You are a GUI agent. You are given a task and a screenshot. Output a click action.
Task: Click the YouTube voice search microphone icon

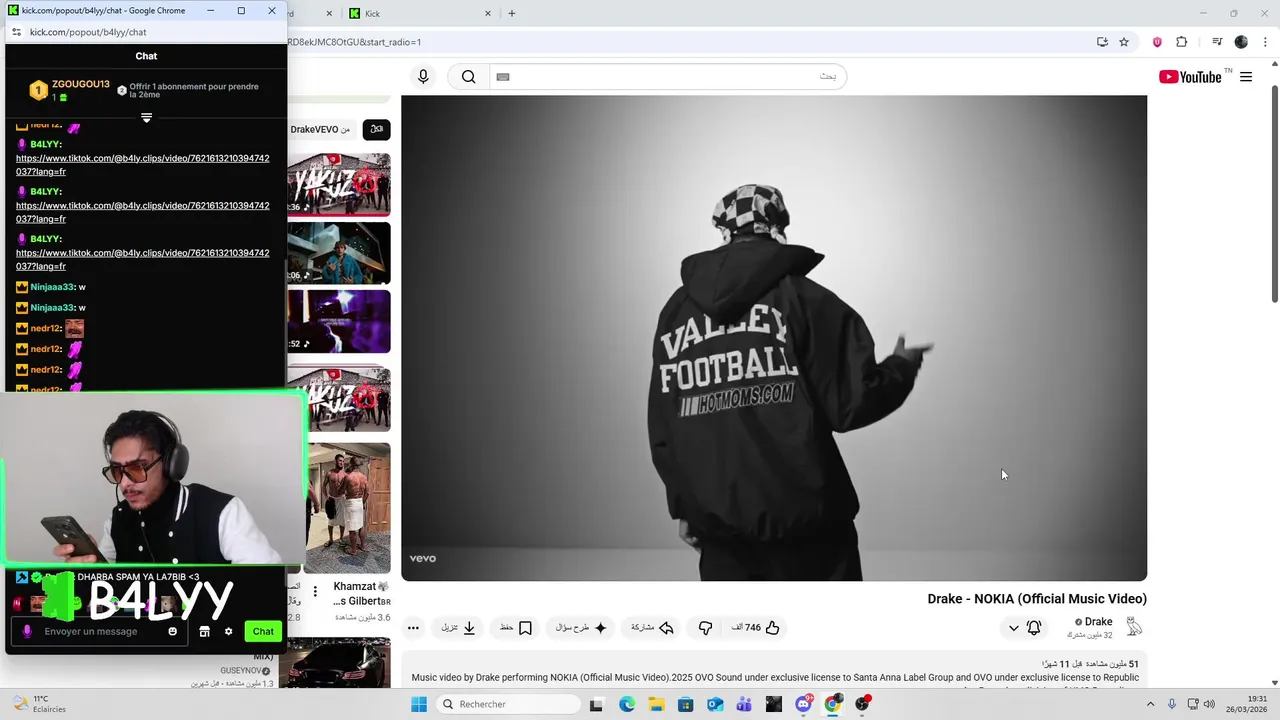pyautogui.click(x=423, y=77)
